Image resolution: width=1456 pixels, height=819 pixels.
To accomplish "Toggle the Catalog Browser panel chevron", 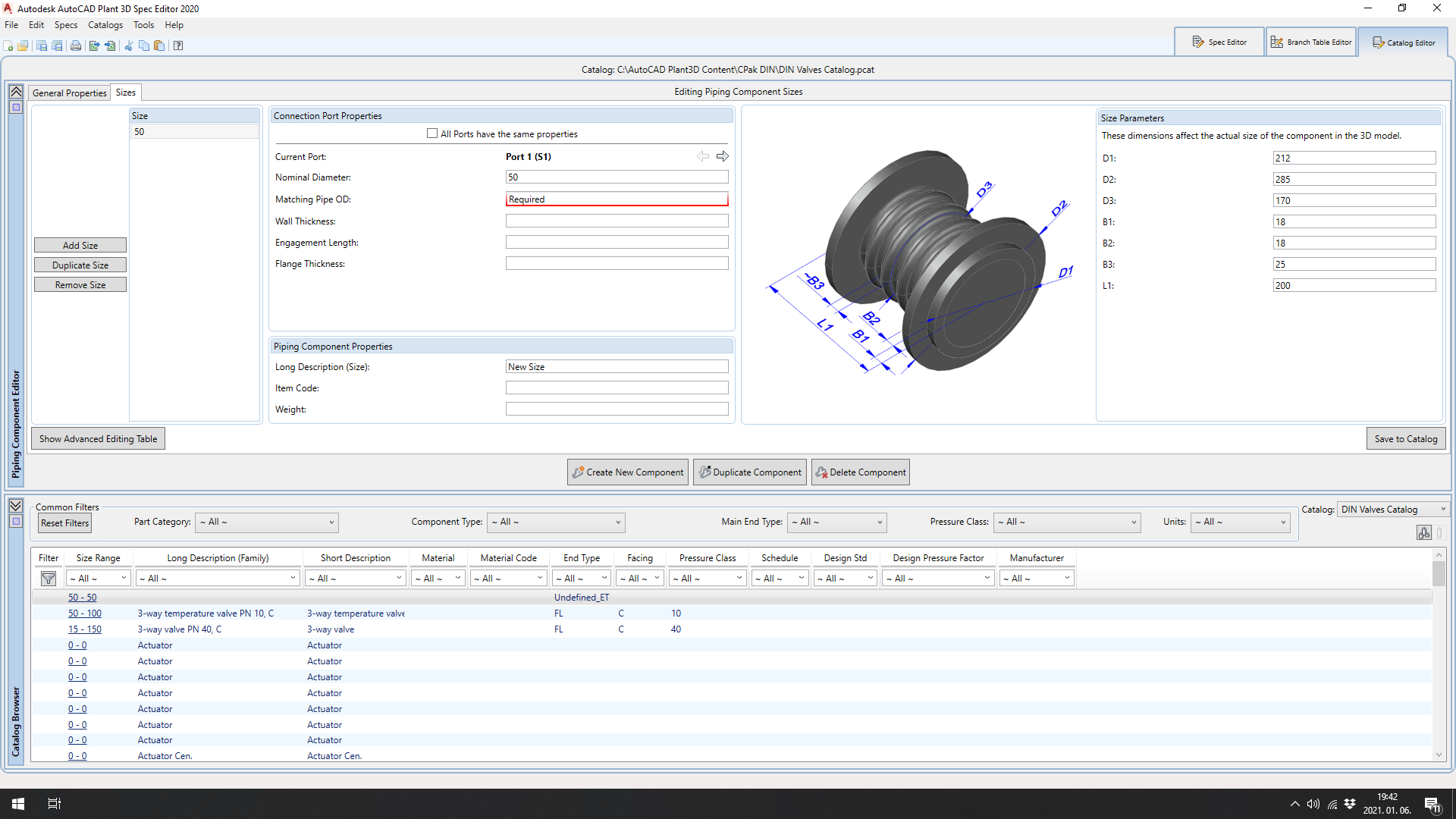I will click(x=16, y=506).
